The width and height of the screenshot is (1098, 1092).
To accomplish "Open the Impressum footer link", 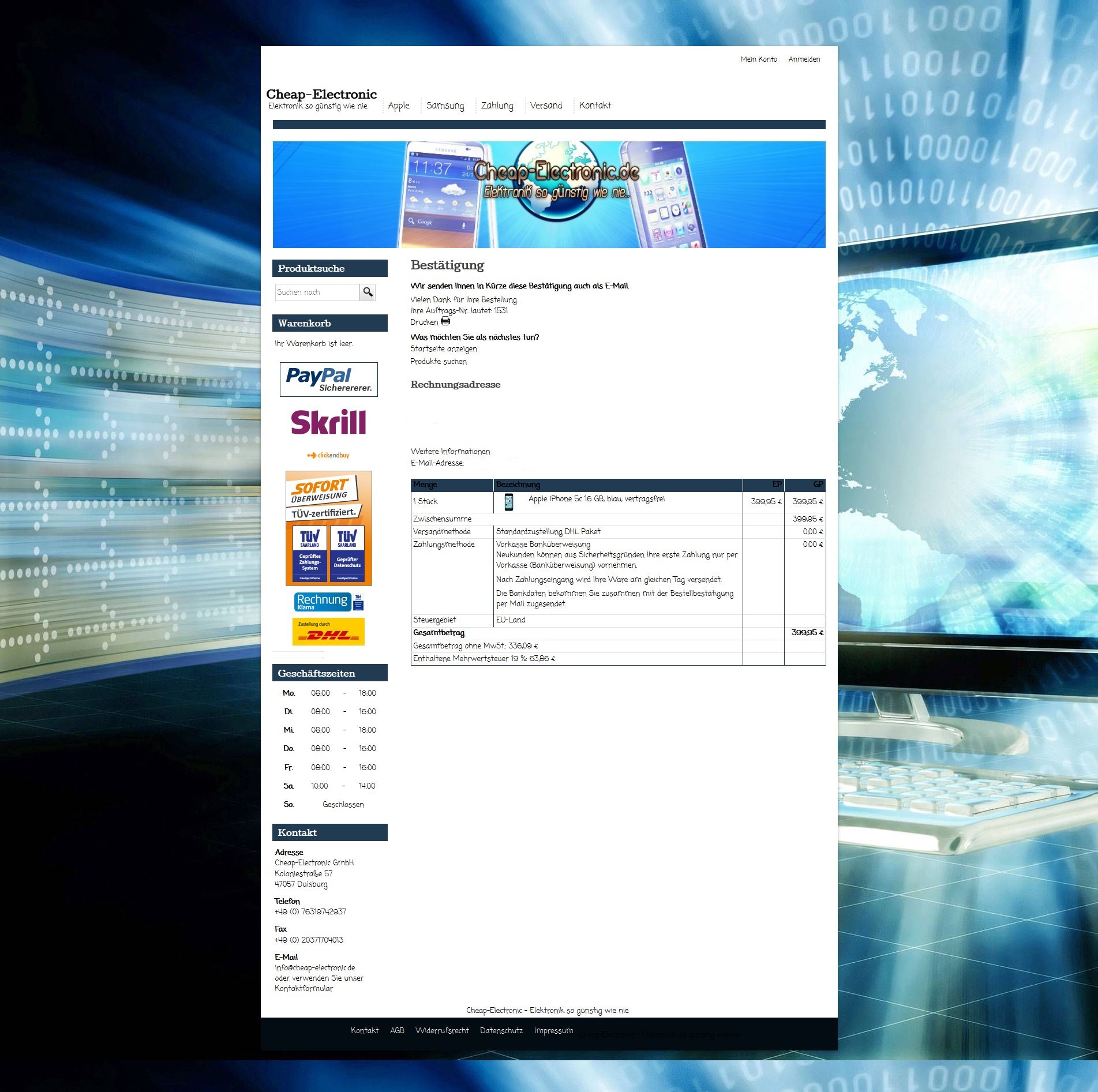I will (x=553, y=1031).
